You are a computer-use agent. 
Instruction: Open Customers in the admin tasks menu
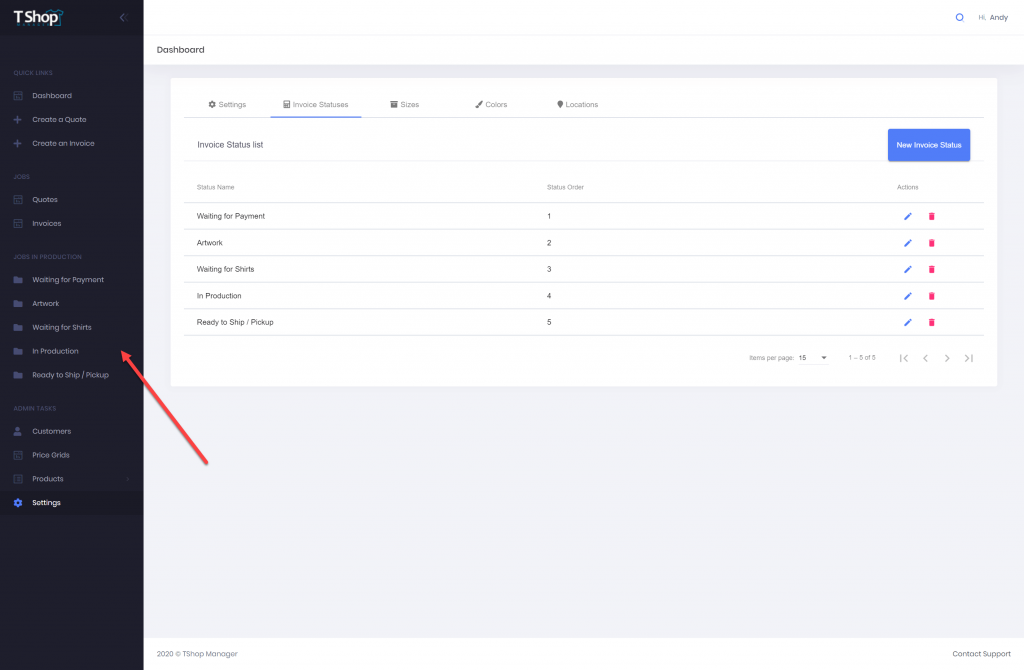tap(51, 431)
